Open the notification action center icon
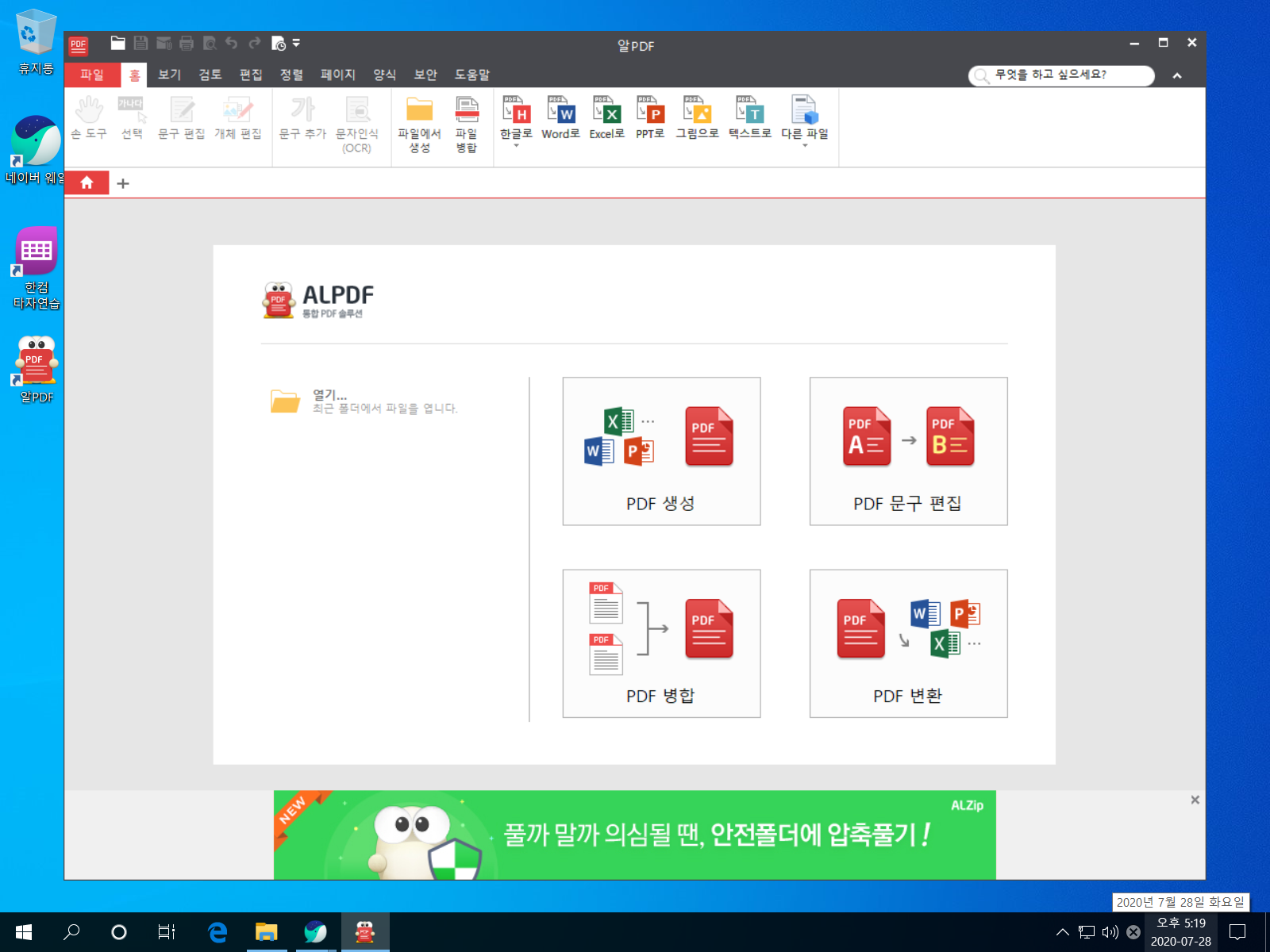 tap(1237, 932)
